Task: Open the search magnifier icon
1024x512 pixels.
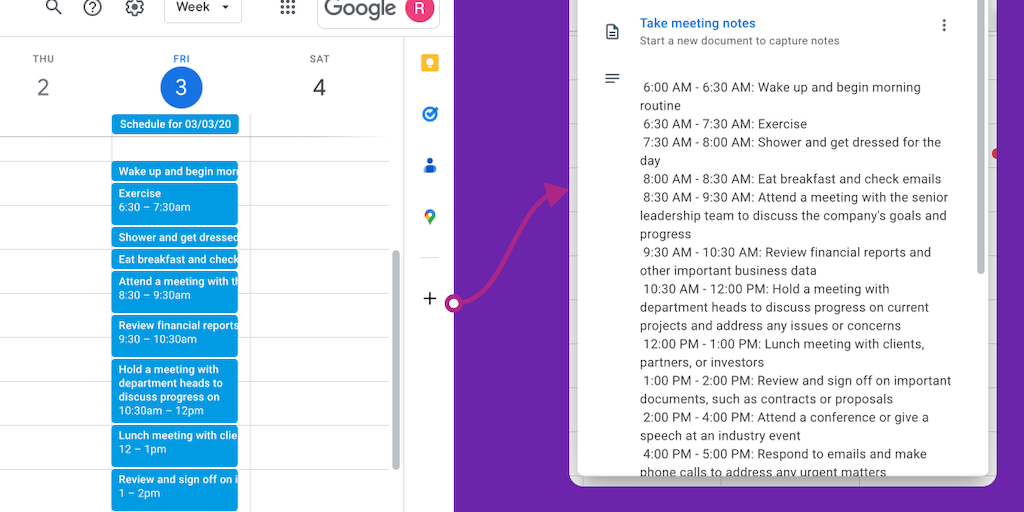Action: pos(54,7)
